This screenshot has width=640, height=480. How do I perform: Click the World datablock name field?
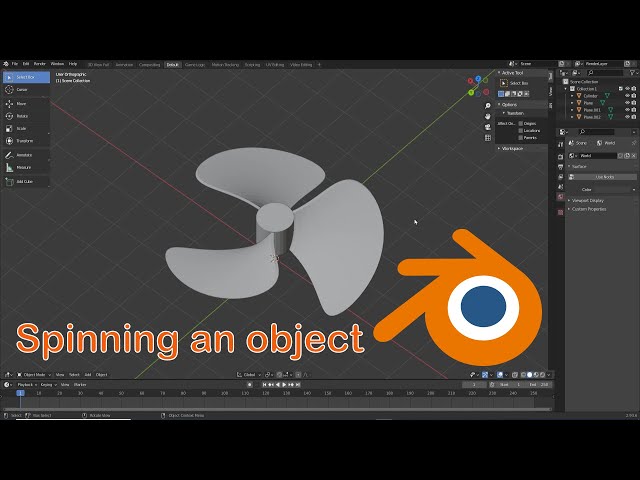click(598, 156)
